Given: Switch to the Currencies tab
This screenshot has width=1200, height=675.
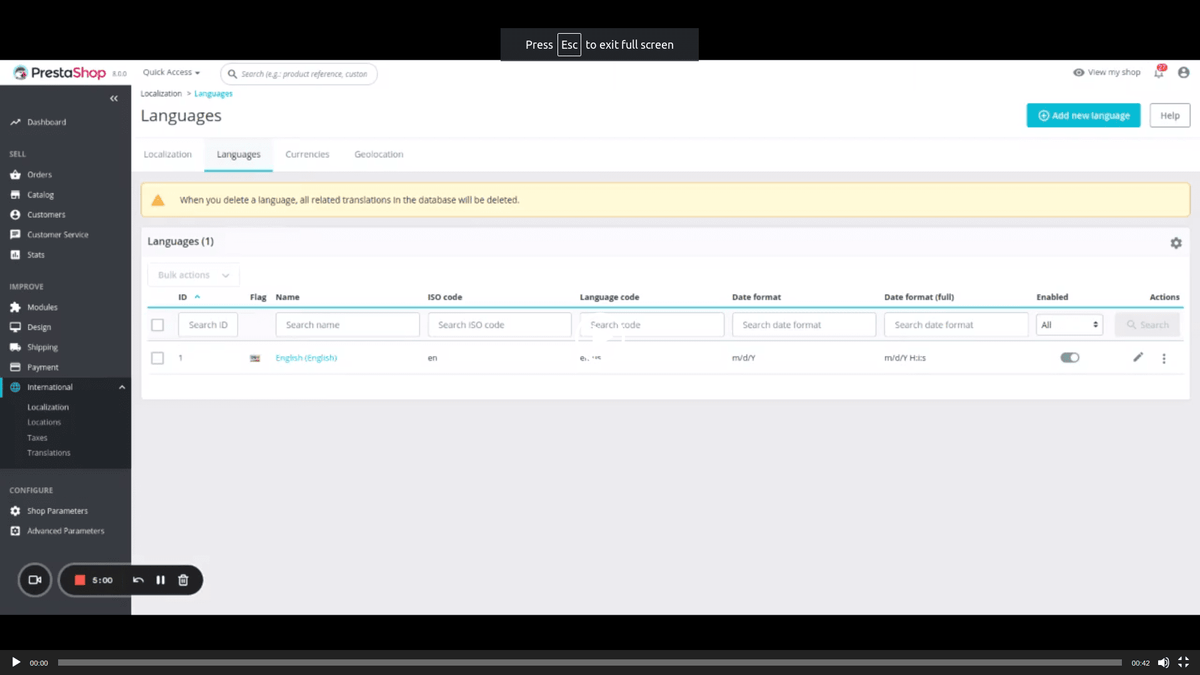Looking at the screenshot, I should pos(307,154).
